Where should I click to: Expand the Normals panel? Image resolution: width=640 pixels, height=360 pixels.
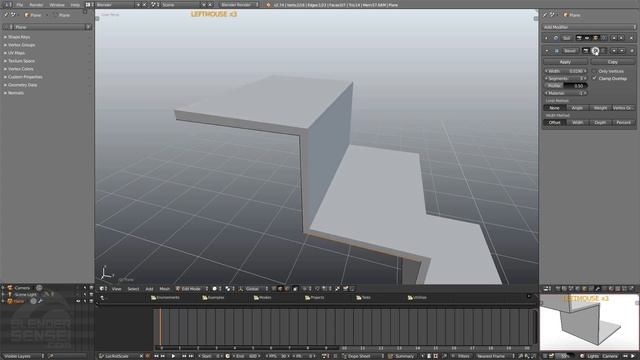(x=16, y=93)
